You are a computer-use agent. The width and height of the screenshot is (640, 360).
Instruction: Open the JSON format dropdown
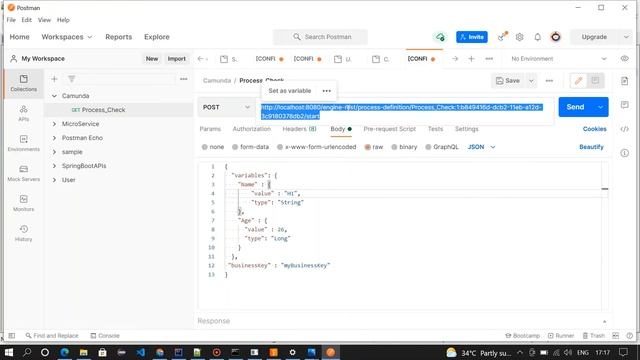tap(481, 147)
